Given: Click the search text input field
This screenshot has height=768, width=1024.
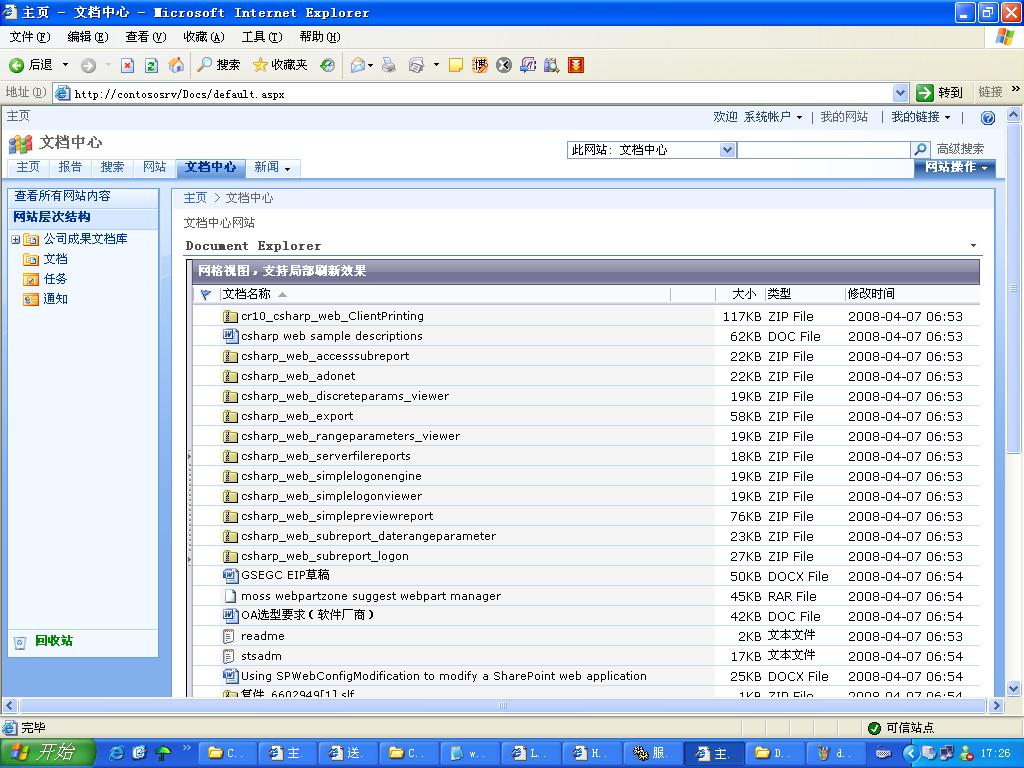Looking at the screenshot, I should pyautogui.click(x=823, y=150).
